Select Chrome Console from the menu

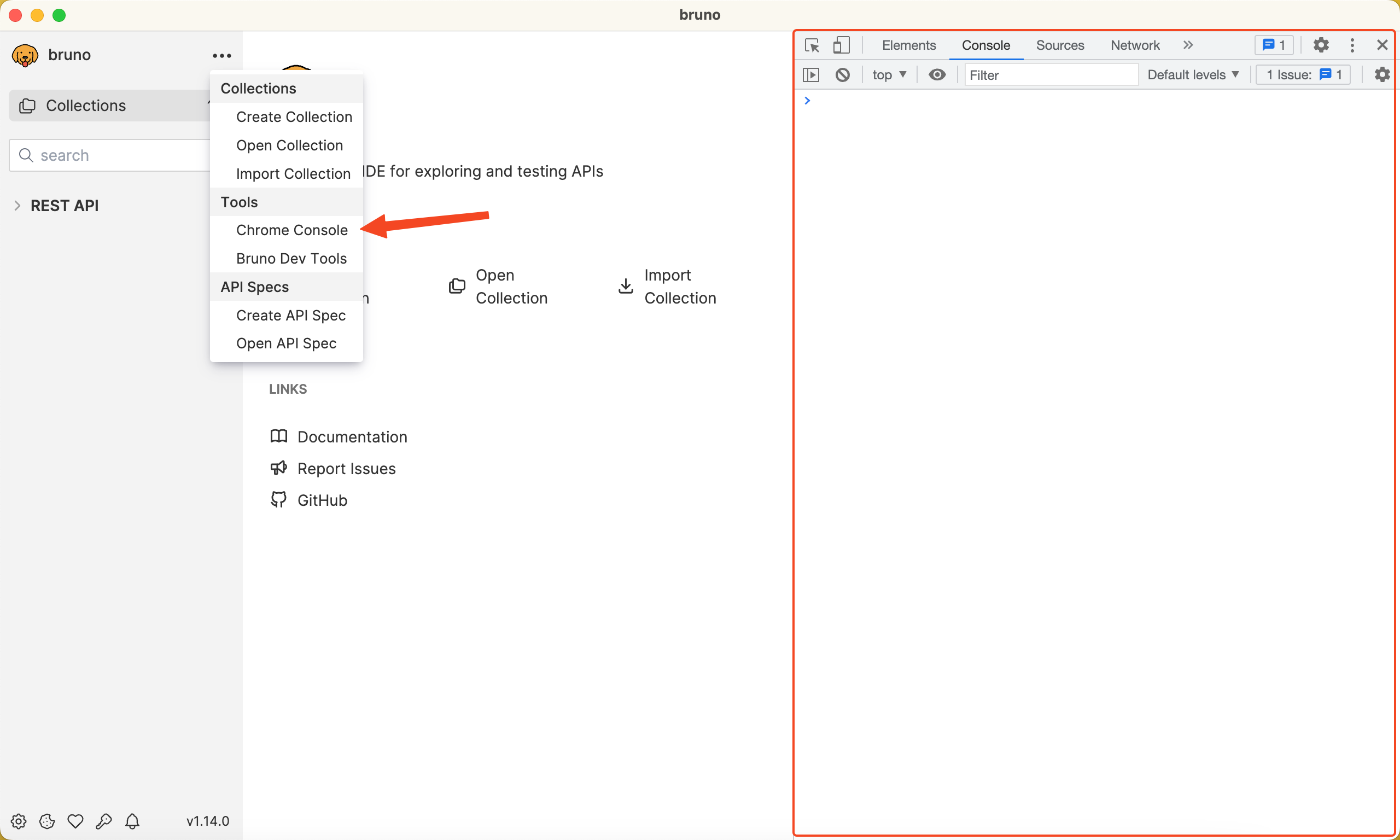[x=291, y=230]
